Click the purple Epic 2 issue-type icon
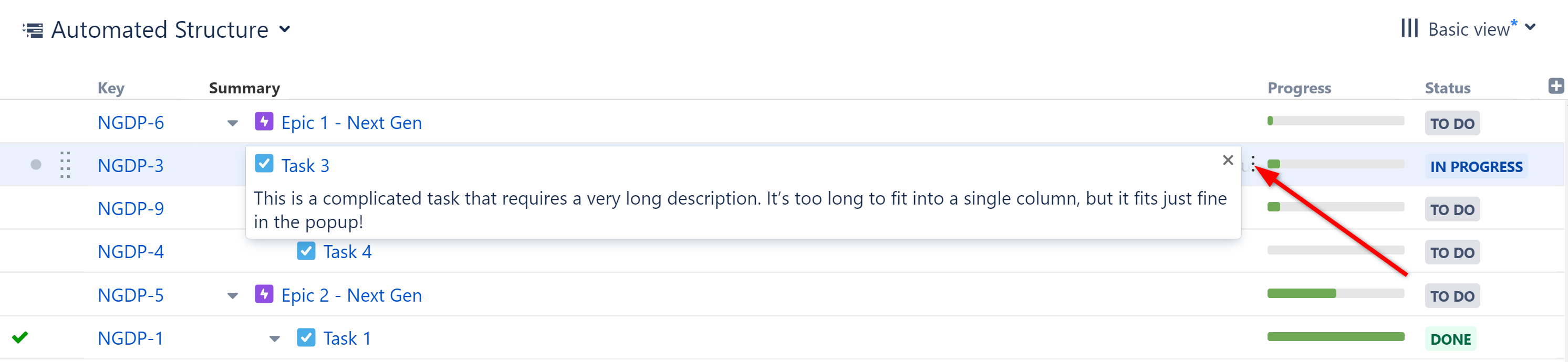The image size is (1568, 362). tap(264, 294)
